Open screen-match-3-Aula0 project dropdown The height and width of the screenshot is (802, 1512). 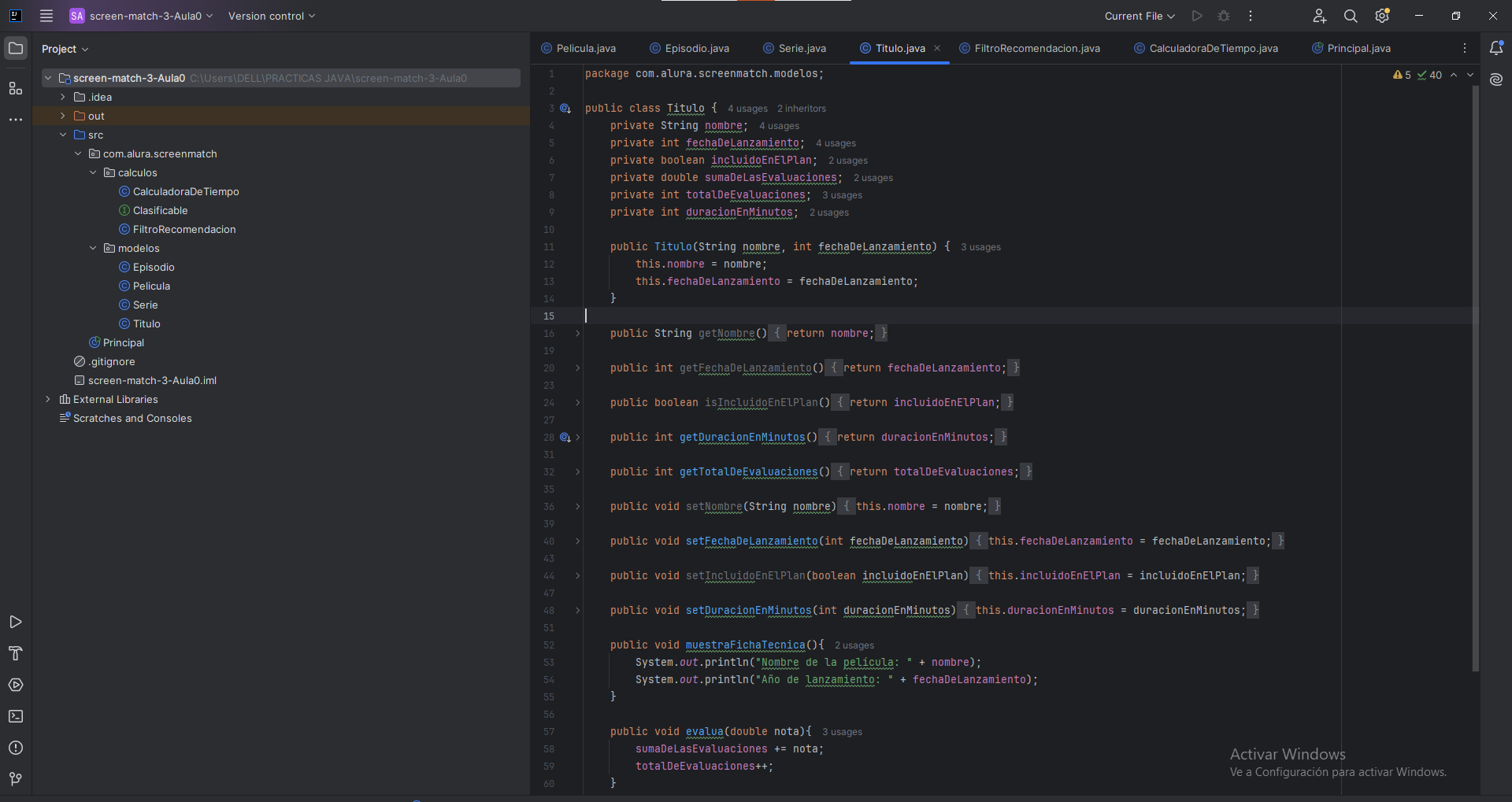pyautogui.click(x=142, y=16)
